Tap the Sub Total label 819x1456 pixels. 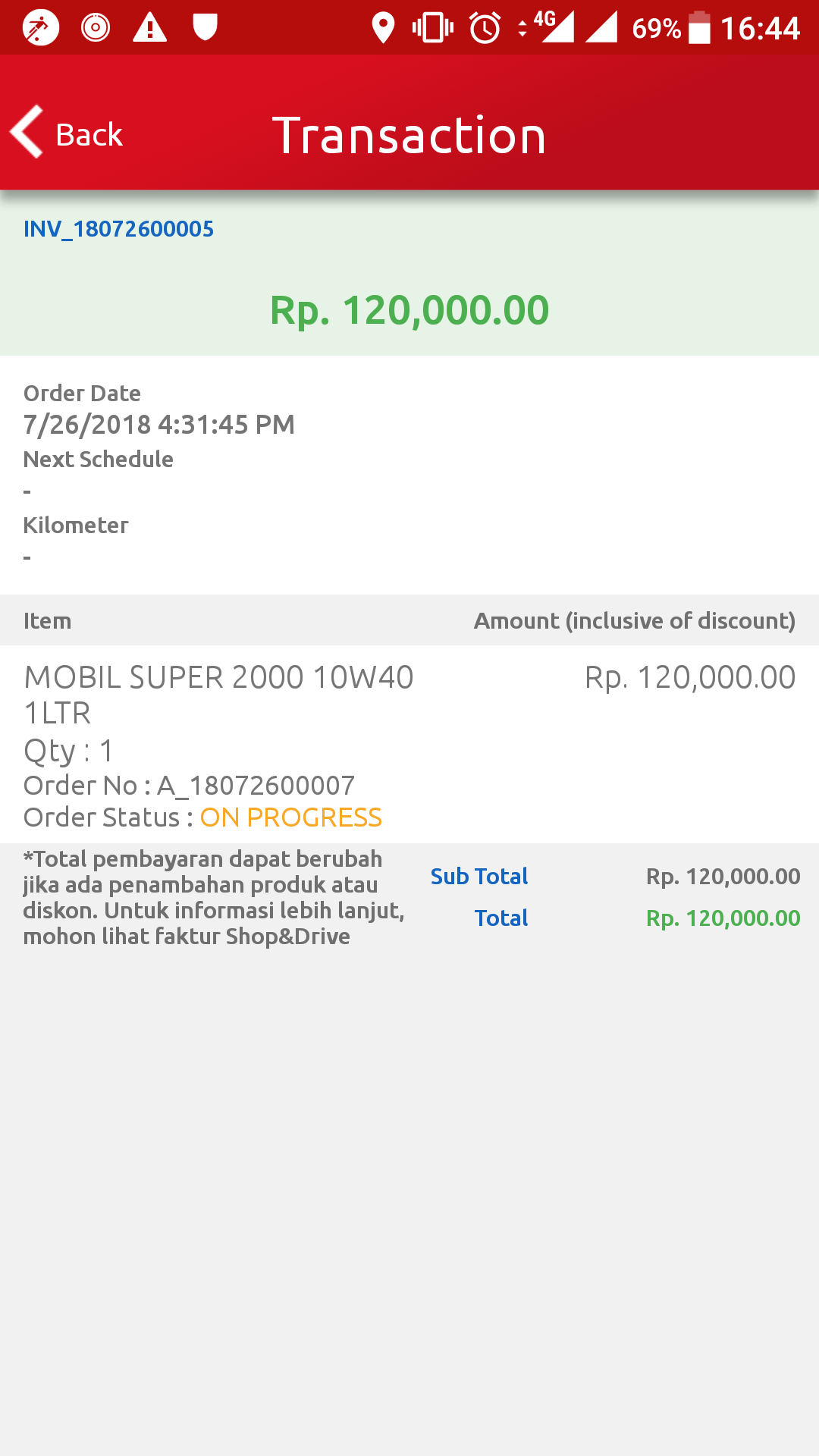point(479,877)
